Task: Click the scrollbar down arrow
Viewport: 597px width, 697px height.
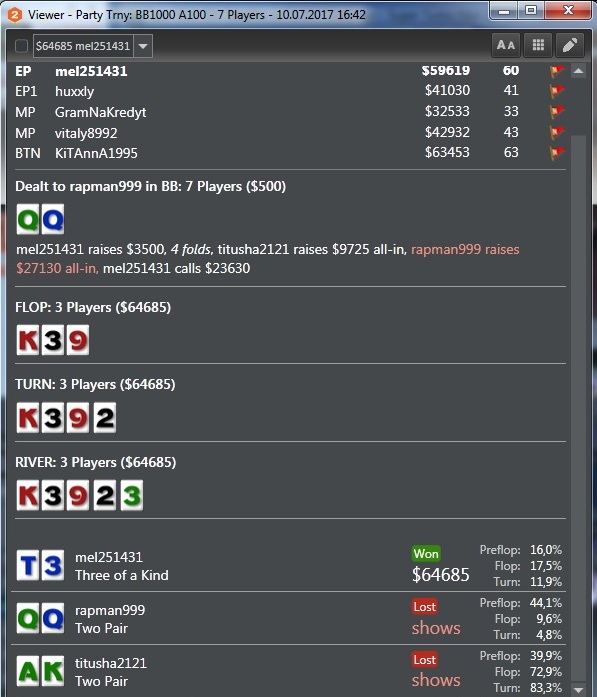Action: (x=578, y=689)
